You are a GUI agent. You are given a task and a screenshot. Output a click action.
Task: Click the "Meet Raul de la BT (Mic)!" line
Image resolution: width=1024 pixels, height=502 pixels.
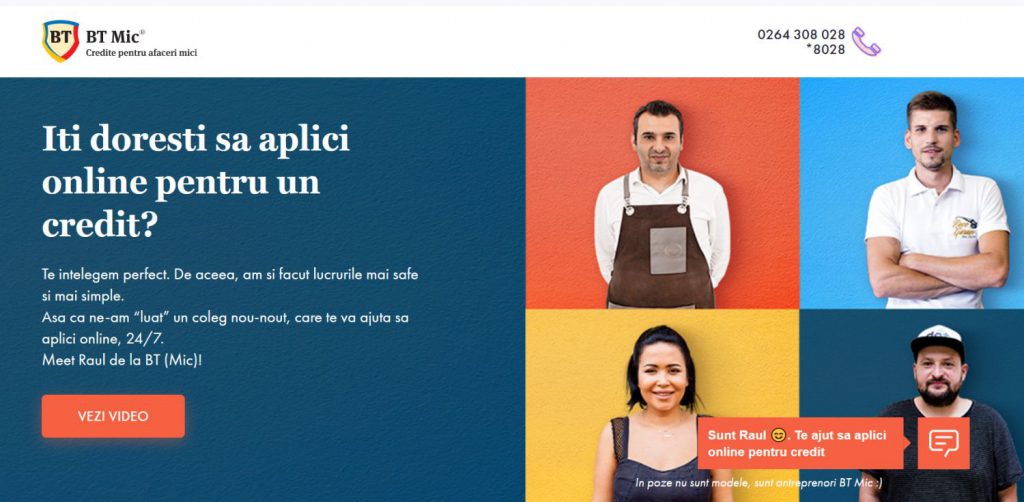(122, 359)
